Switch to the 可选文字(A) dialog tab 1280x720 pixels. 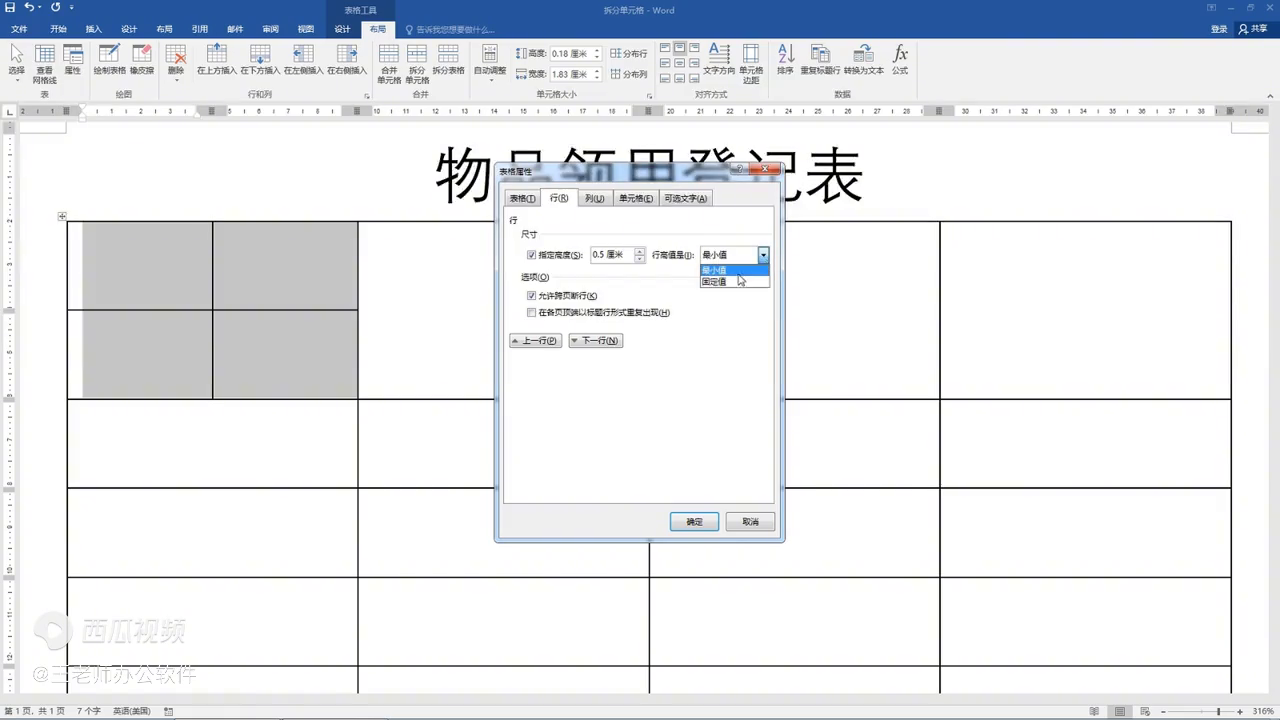point(686,198)
